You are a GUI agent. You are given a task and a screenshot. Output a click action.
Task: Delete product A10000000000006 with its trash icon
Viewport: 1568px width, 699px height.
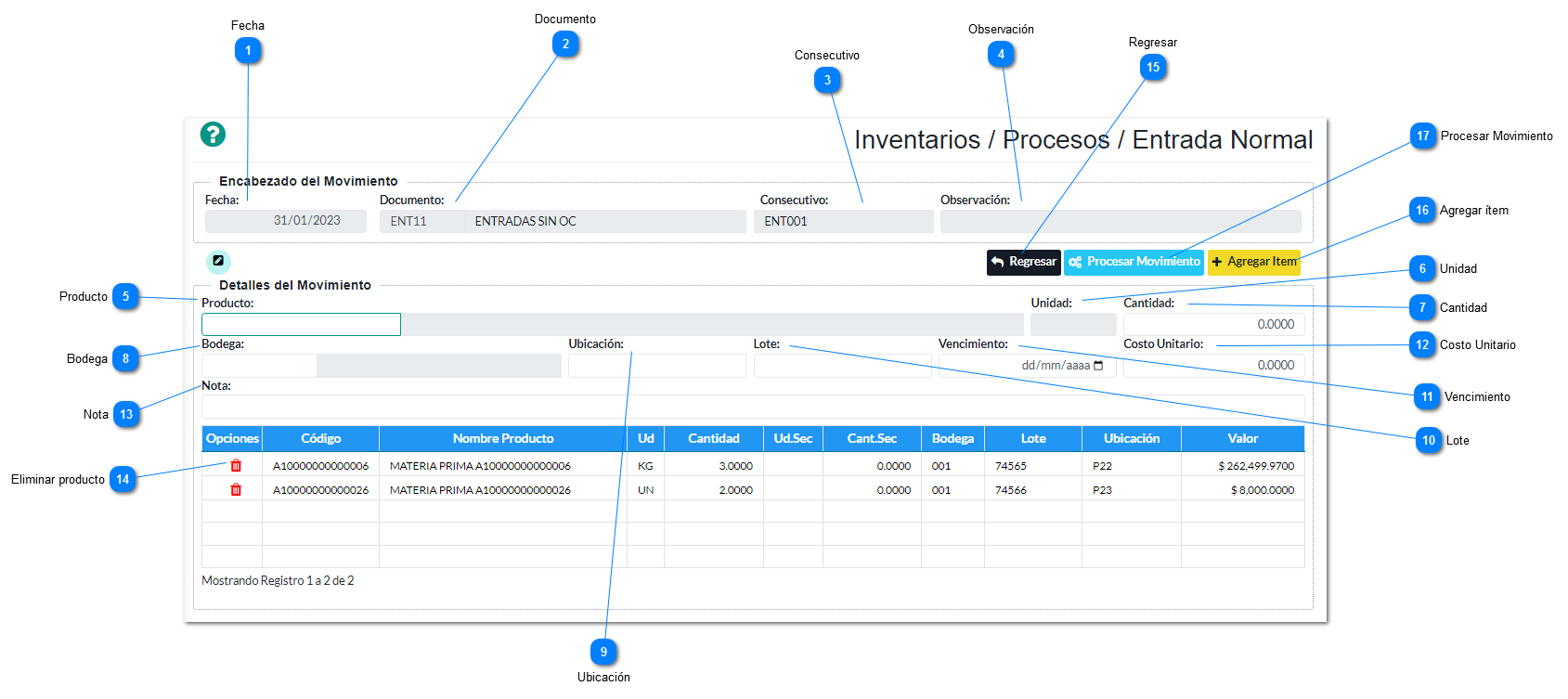[236, 466]
